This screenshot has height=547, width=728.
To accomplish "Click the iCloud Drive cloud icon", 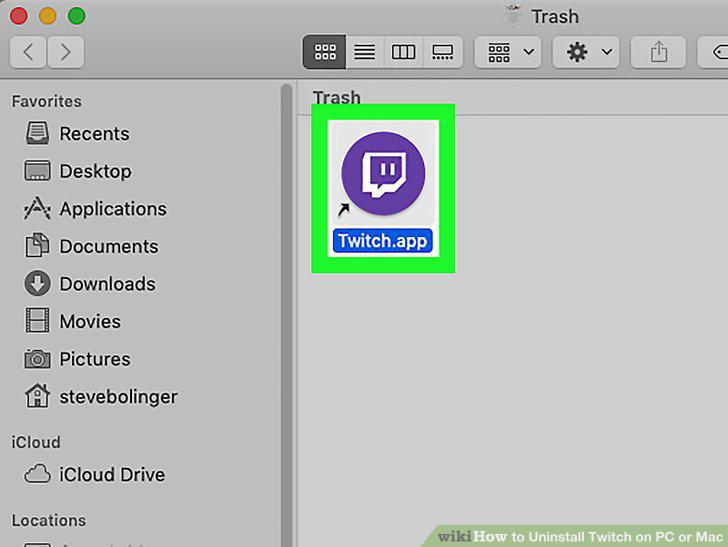I will click(37, 474).
